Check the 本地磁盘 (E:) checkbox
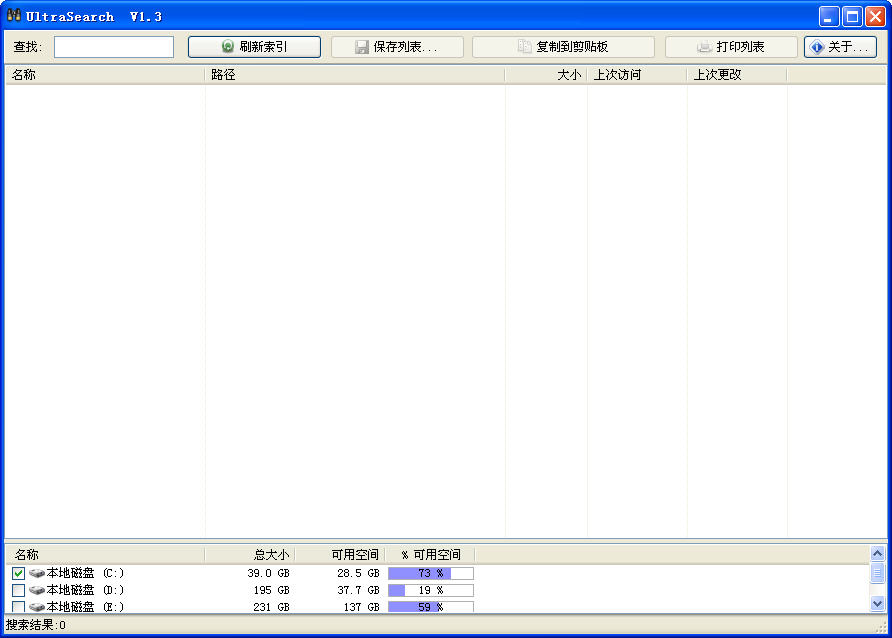Image resolution: width=892 pixels, height=638 pixels. pos(18,607)
